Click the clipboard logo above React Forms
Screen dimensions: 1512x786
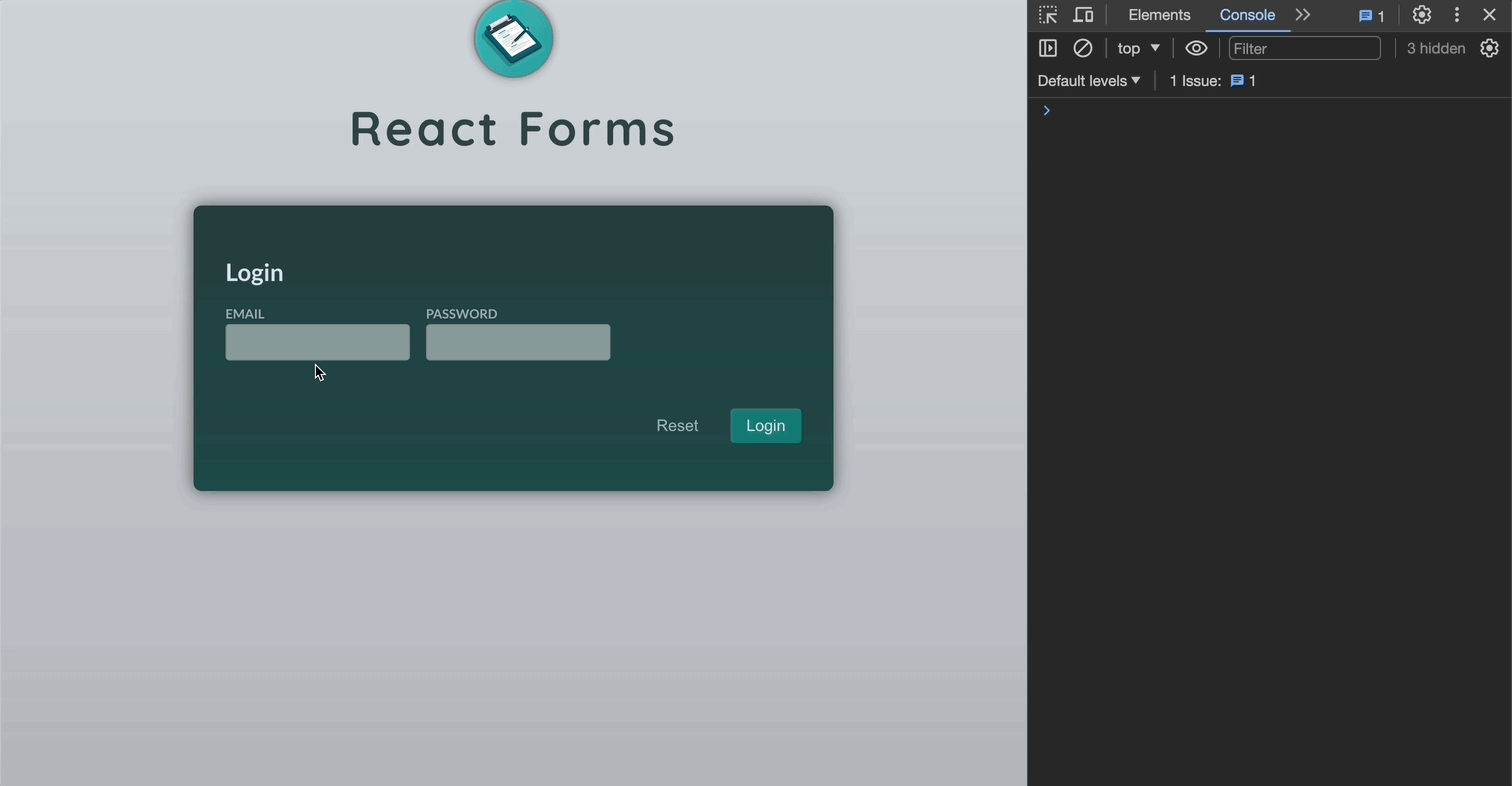pyautogui.click(x=513, y=38)
